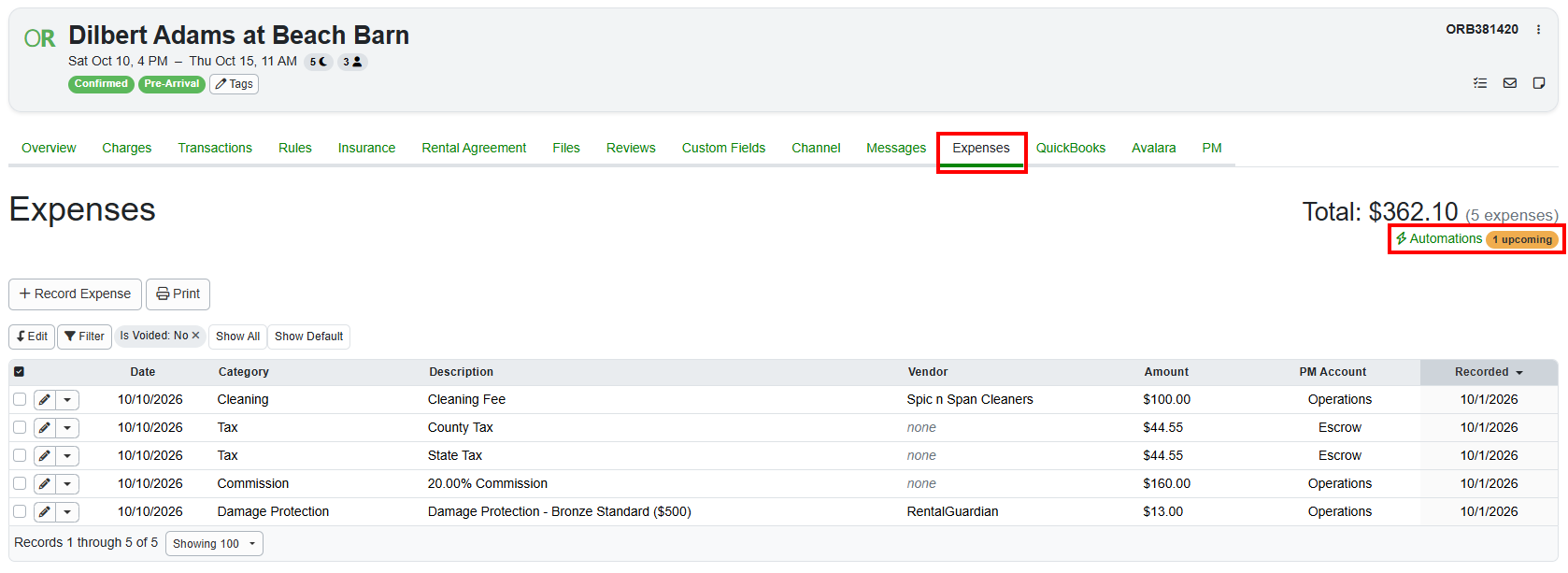Viewport: 1568px width, 573px height.
Task: Open the vertical three-dot reservation menu
Action: pos(1538,30)
